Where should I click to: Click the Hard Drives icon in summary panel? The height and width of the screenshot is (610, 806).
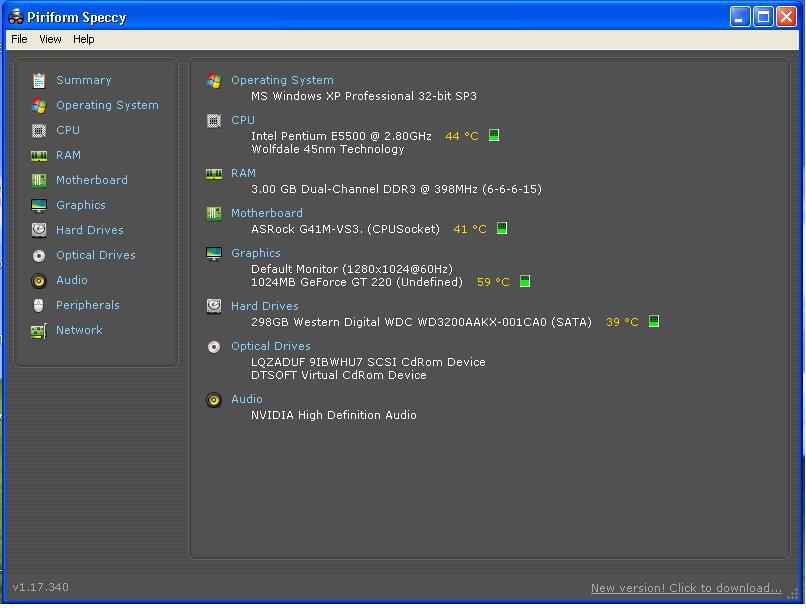pos(214,306)
